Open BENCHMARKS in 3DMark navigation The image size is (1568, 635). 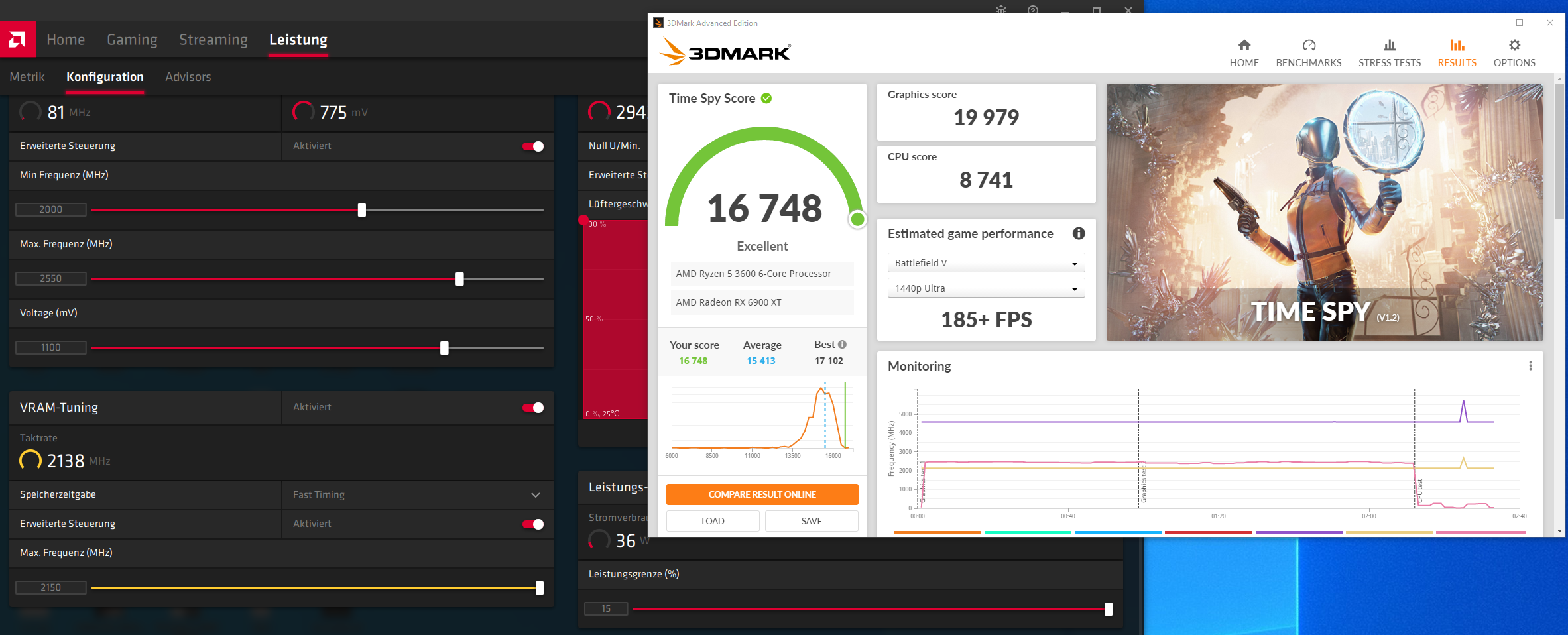point(1308,53)
